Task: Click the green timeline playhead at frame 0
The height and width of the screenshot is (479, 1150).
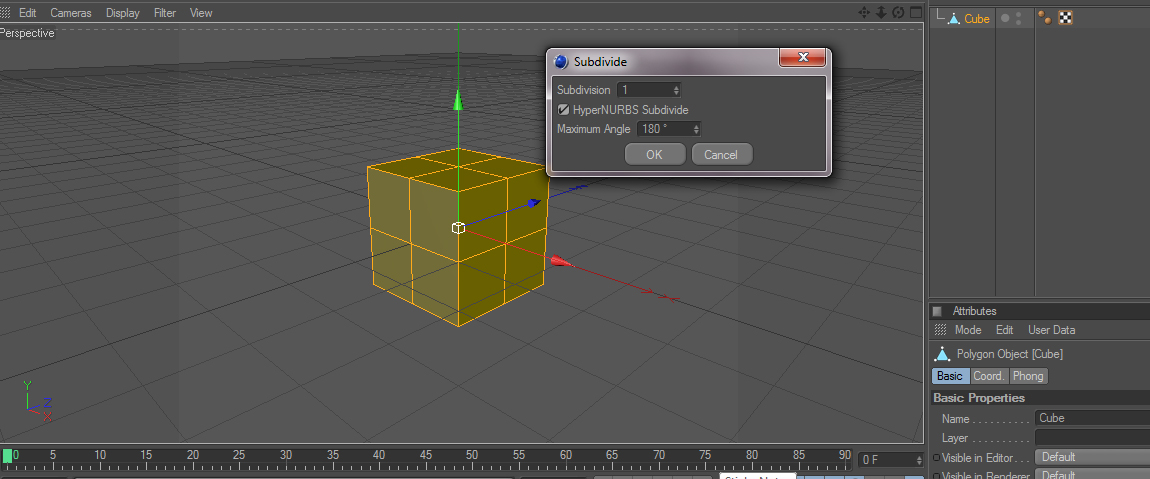Action: [7, 456]
